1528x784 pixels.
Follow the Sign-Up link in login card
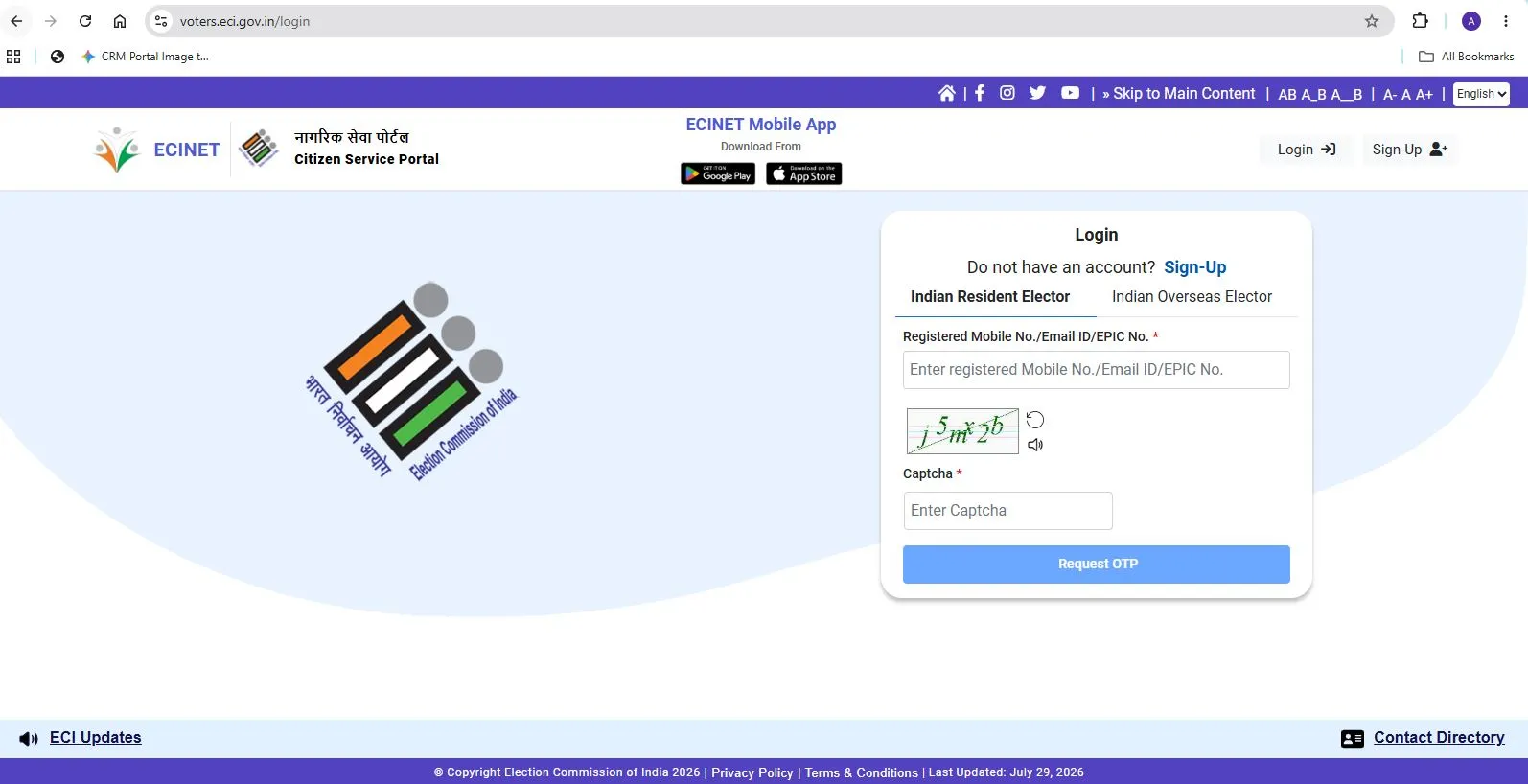pos(1194,267)
